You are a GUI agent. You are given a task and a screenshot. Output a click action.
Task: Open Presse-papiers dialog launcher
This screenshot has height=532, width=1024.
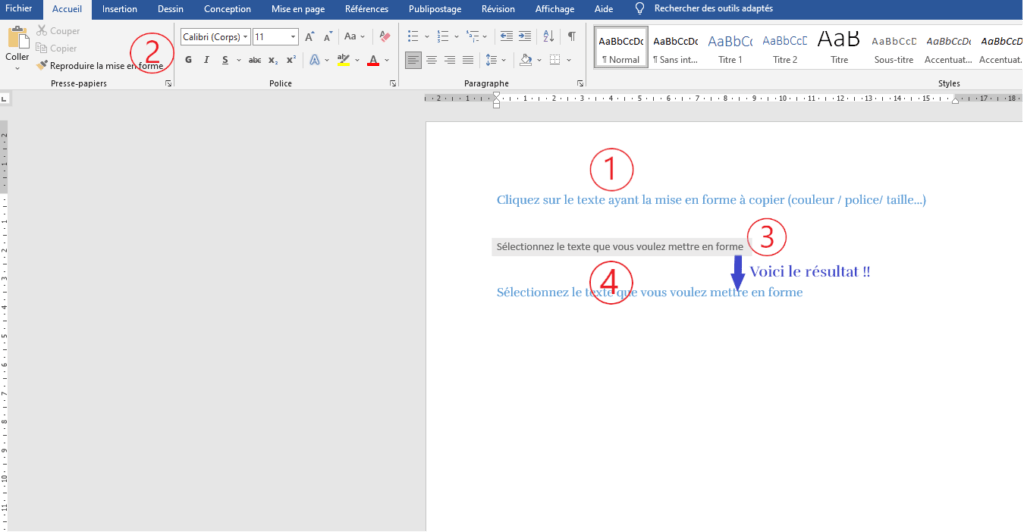(168, 84)
